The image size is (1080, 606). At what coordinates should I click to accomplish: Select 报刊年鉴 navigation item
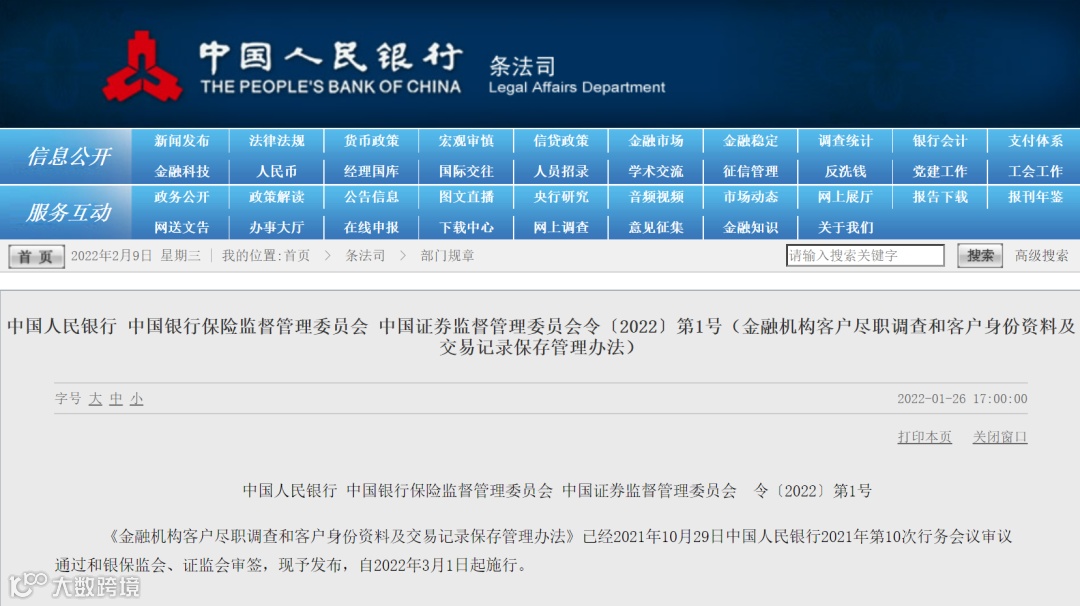click(x=1035, y=197)
